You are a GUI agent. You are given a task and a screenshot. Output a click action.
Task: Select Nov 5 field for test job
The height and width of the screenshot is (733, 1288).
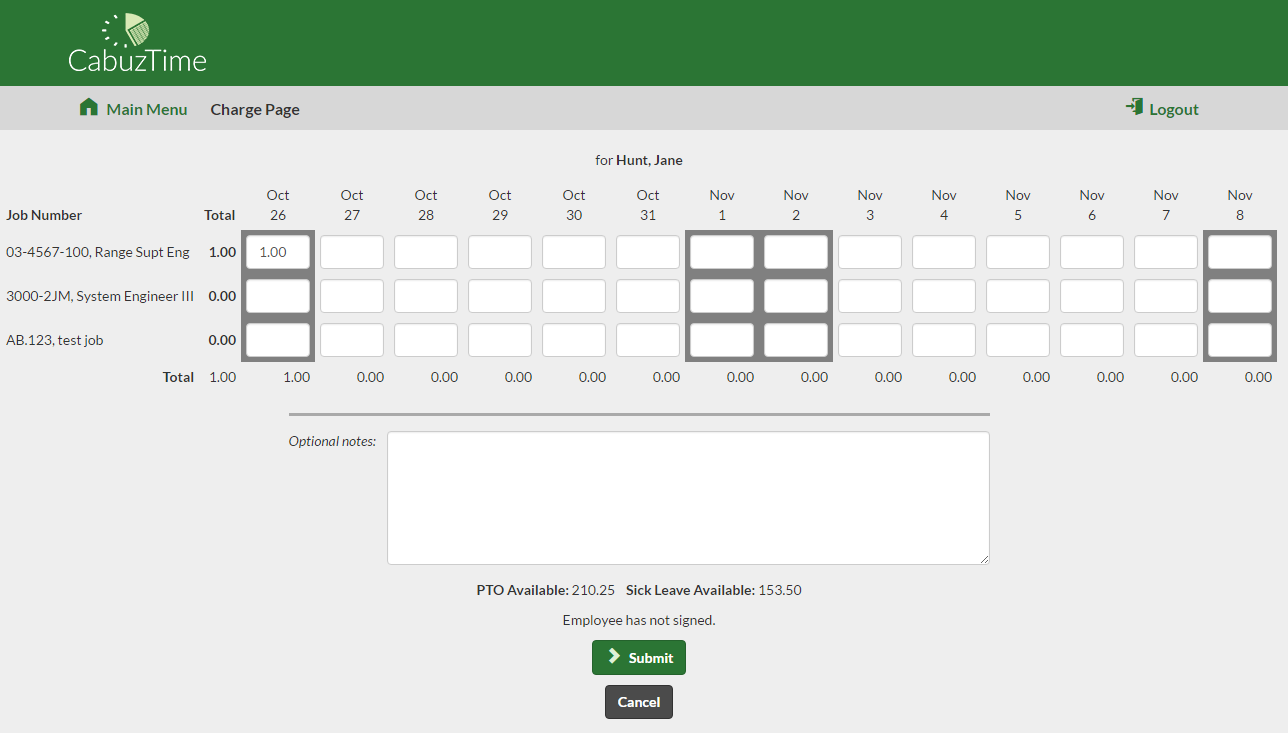pyautogui.click(x=1018, y=340)
